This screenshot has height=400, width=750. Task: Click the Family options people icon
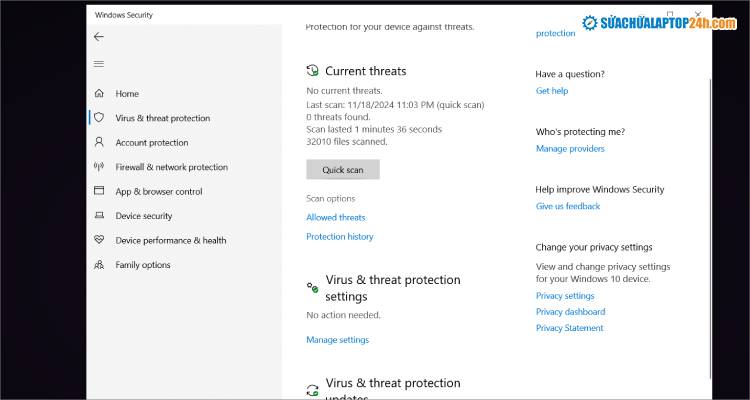(98, 265)
